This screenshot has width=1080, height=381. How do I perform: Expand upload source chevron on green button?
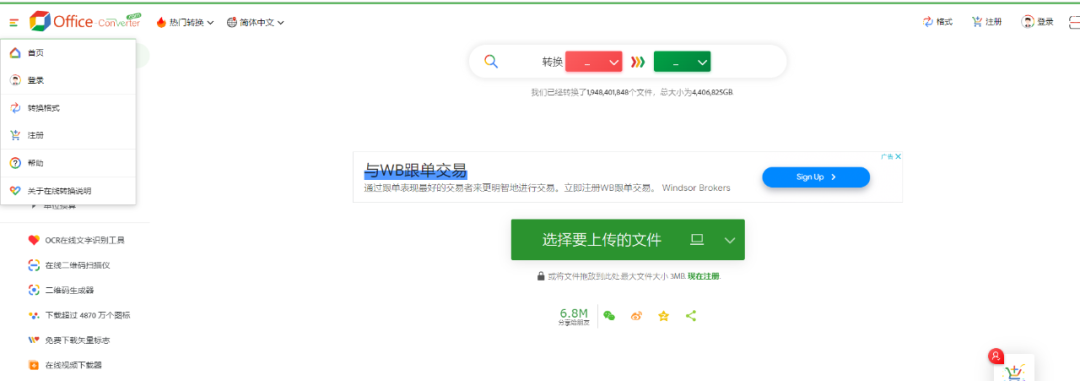coord(730,240)
